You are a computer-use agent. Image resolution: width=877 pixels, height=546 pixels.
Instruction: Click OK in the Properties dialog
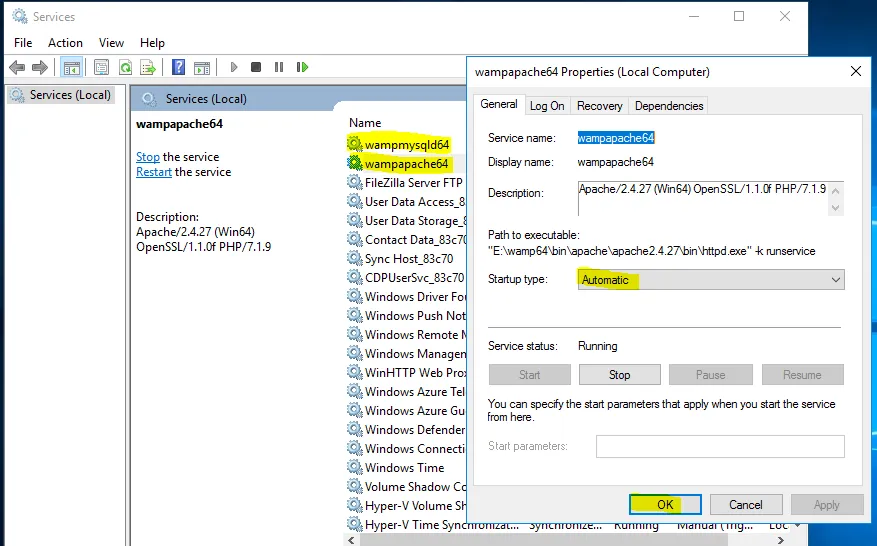[x=665, y=505]
